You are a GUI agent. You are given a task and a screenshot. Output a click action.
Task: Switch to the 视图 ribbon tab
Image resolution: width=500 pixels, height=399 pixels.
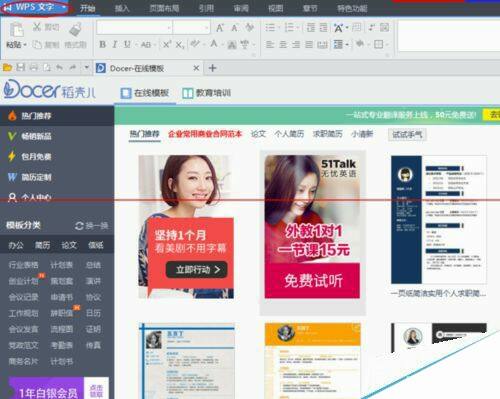click(276, 8)
